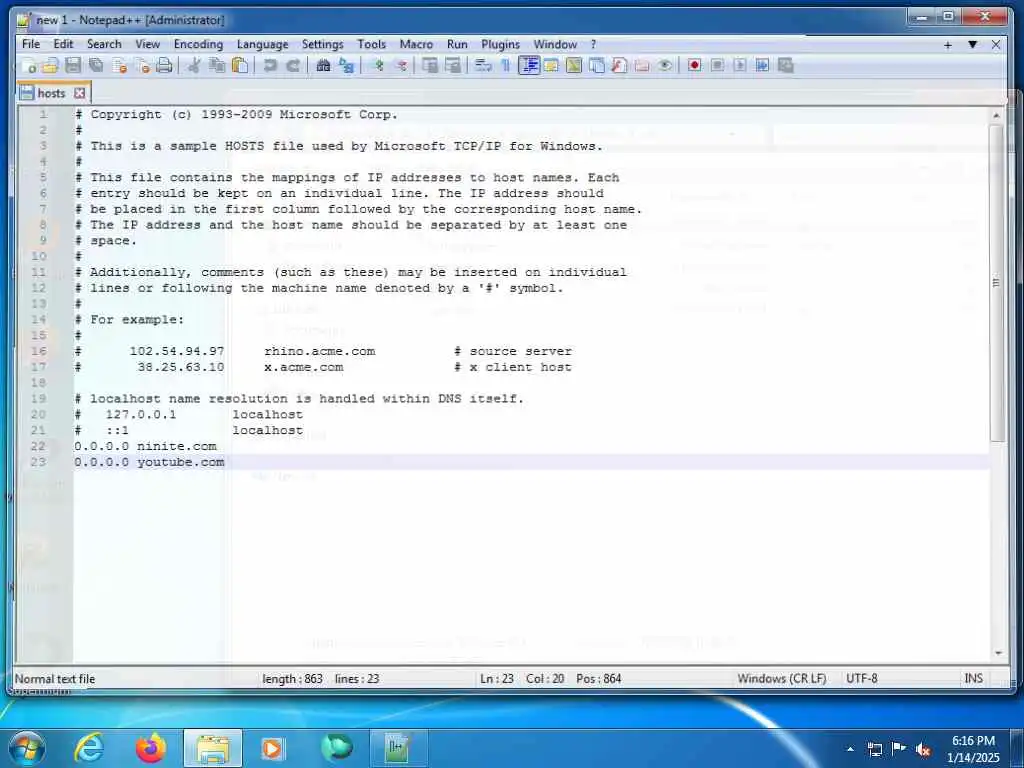This screenshot has width=1024, height=768.
Task: Save the file with the floppy icon
Action: pos(73,65)
